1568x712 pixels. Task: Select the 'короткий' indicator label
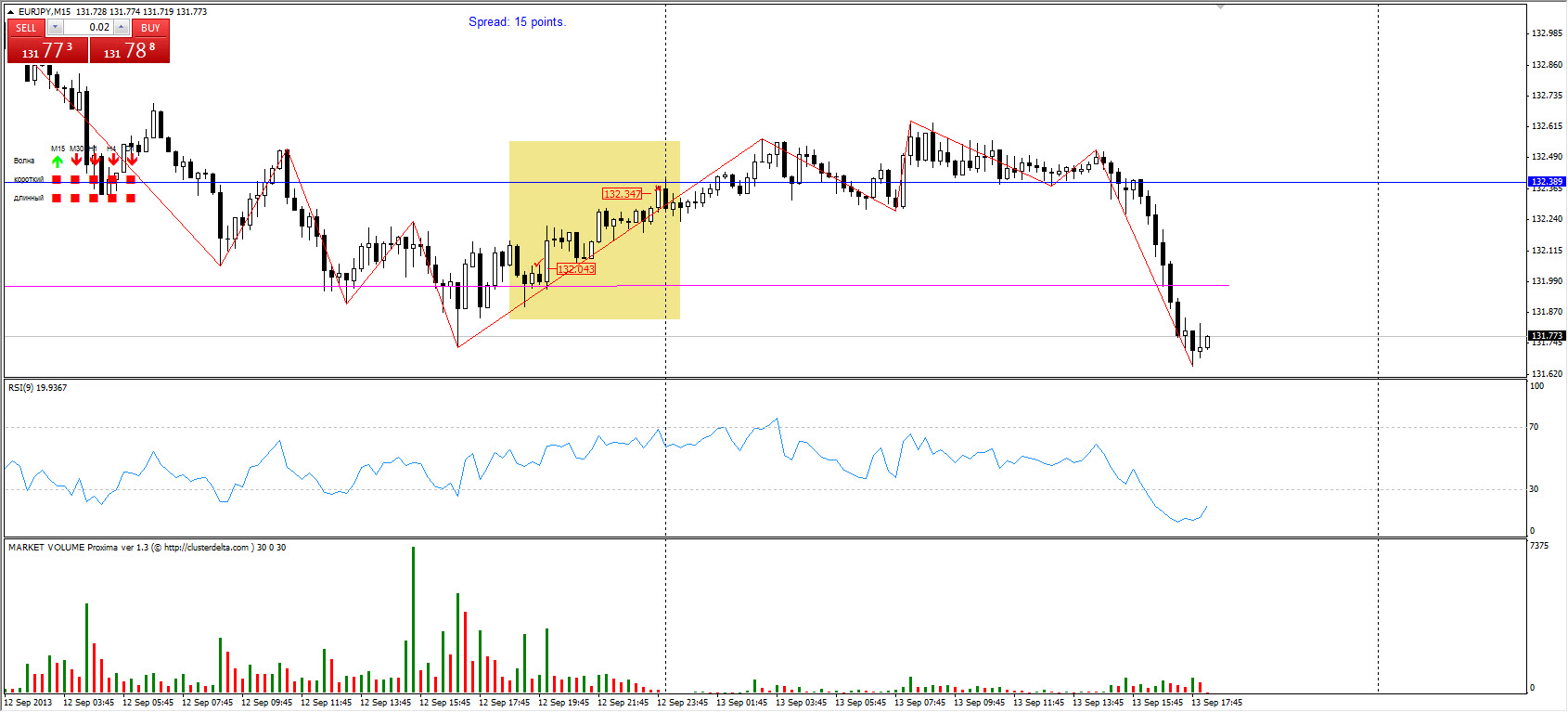click(x=29, y=179)
